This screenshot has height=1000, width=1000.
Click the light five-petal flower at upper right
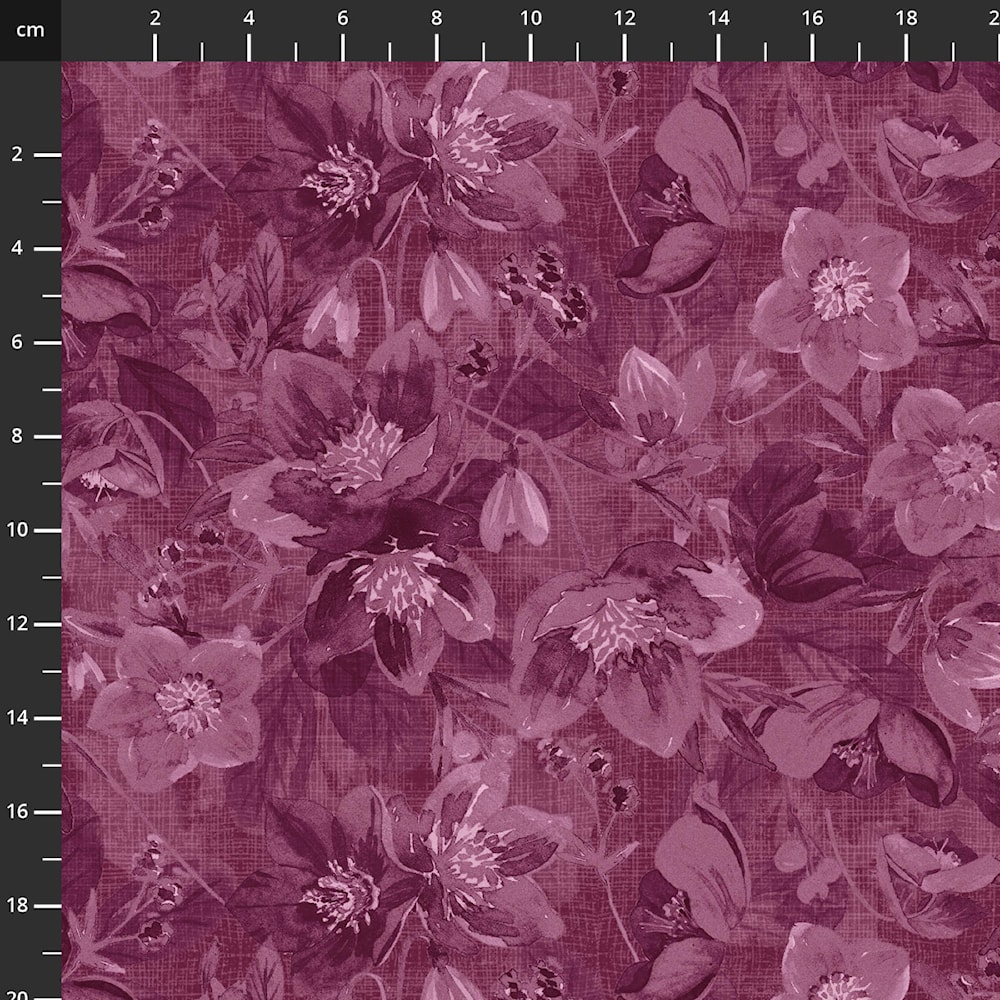838,290
